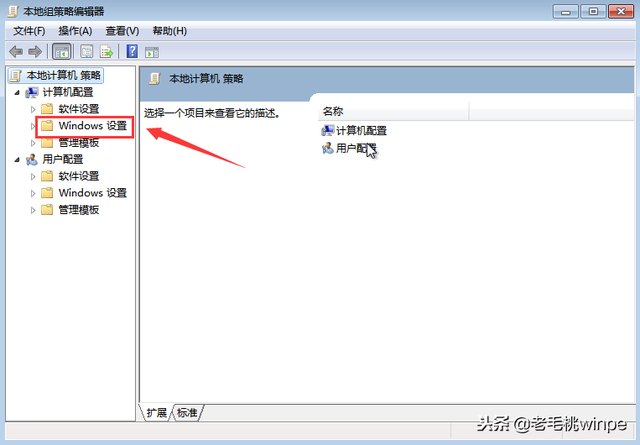Select 计算机配置 icon in the right pane list

pos(328,131)
